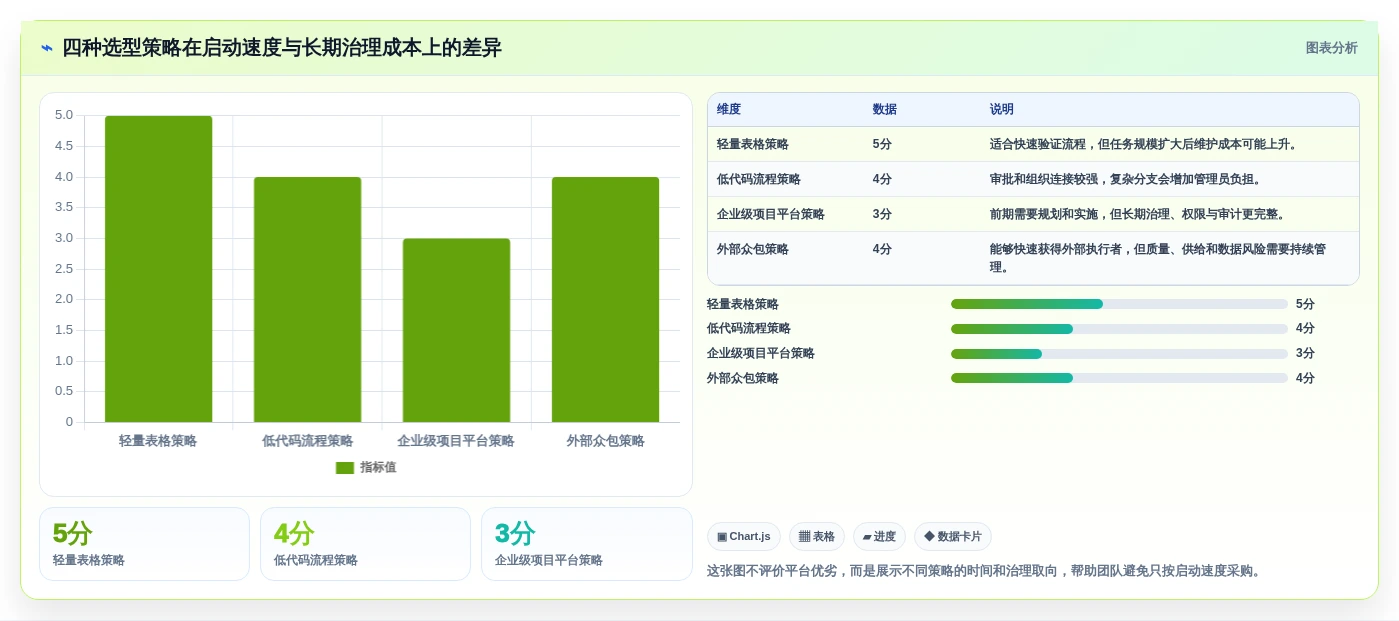Click the 企业级项目平台策略 bar in the chart
Image resolution: width=1399 pixels, height=621 pixels.
[x=456, y=330]
